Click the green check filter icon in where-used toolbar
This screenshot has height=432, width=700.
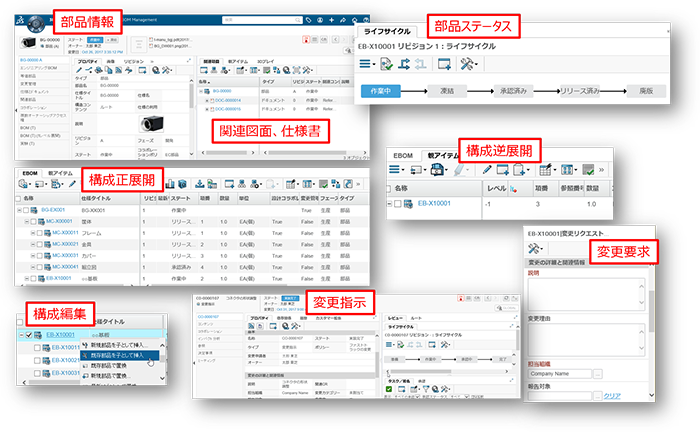click(x=589, y=169)
